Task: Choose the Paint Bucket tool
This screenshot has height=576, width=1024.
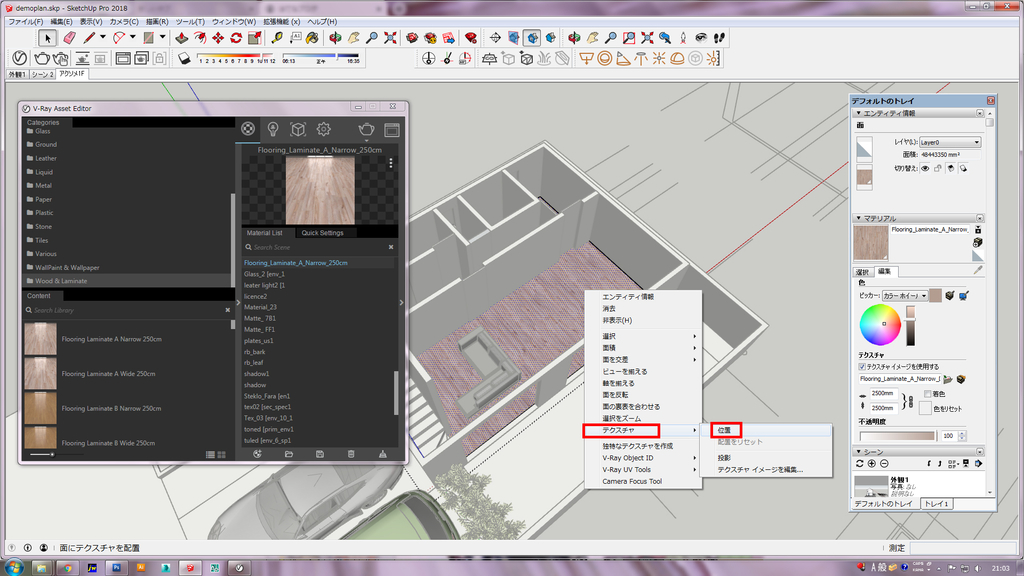Action: click(313, 38)
